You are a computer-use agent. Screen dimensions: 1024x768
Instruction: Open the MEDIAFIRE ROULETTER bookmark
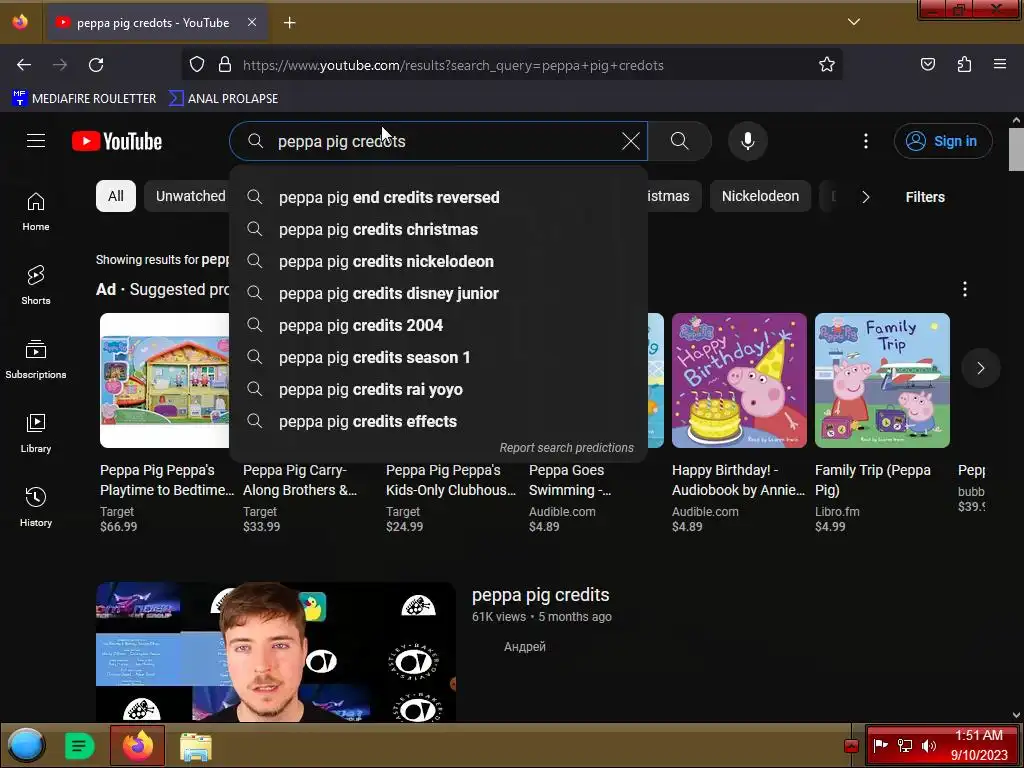(x=84, y=99)
